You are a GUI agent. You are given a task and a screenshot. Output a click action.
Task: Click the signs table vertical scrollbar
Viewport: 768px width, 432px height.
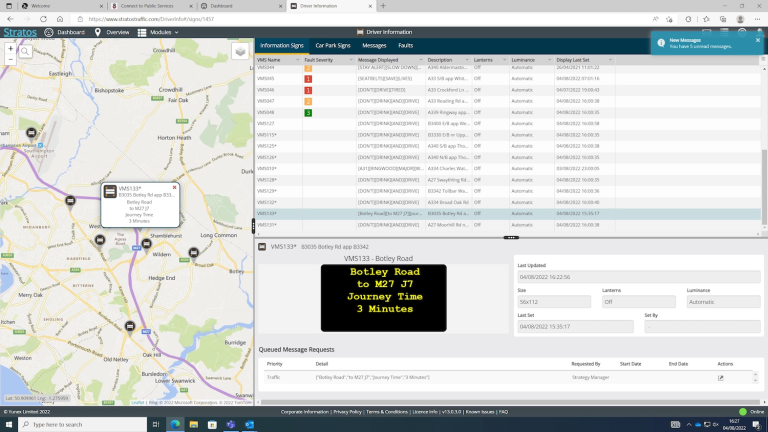(765, 186)
